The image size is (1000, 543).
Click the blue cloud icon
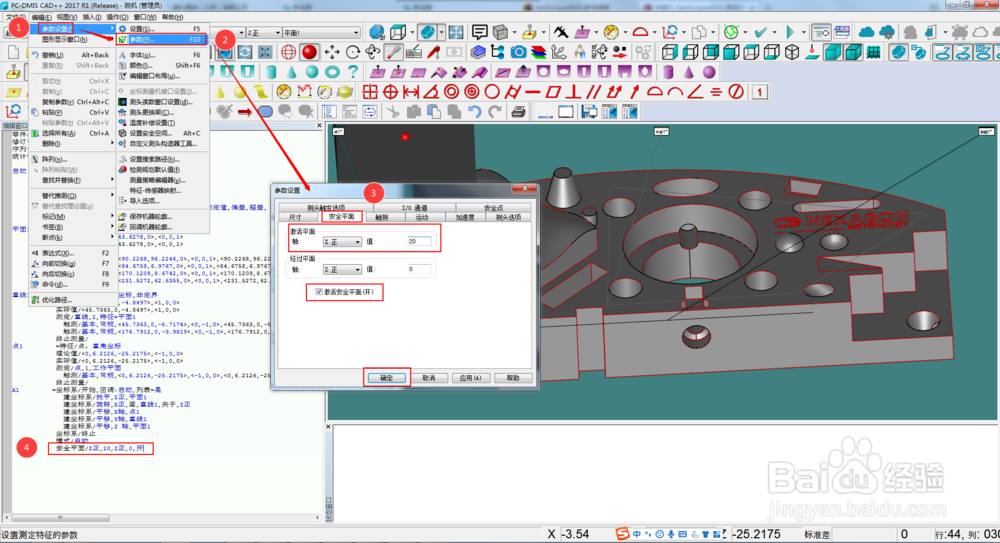pos(867,32)
